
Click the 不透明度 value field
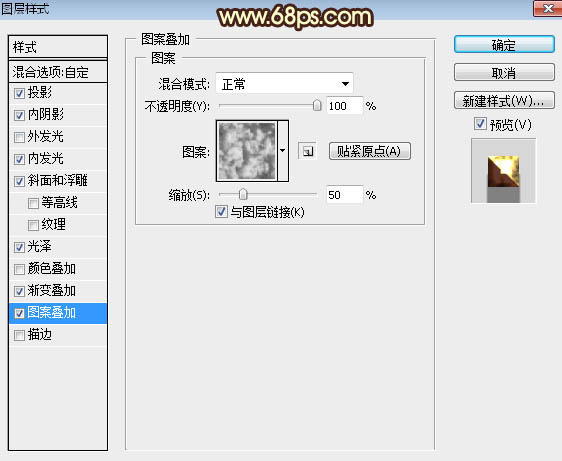click(344, 106)
